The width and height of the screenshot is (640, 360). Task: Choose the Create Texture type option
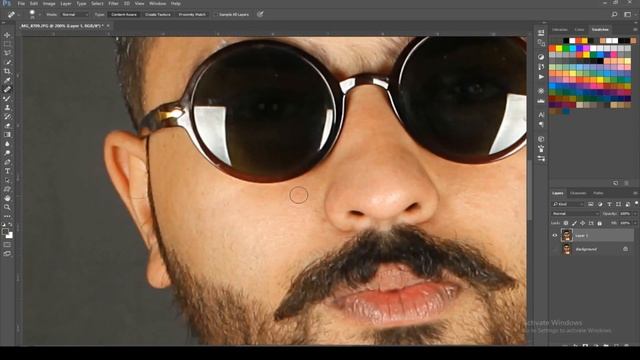click(158, 14)
